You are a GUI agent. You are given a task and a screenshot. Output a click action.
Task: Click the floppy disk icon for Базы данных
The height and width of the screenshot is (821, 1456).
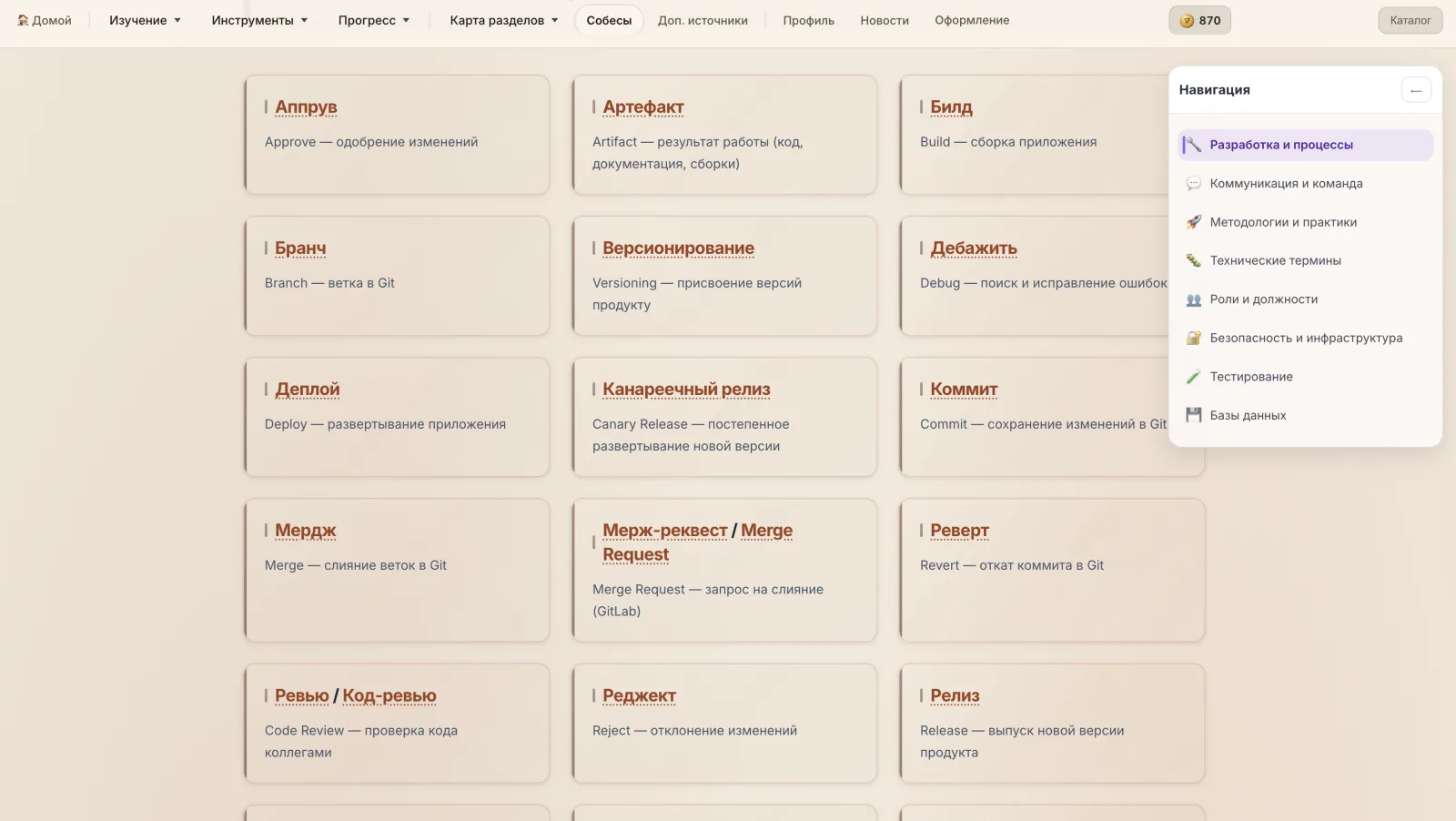point(1193,415)
